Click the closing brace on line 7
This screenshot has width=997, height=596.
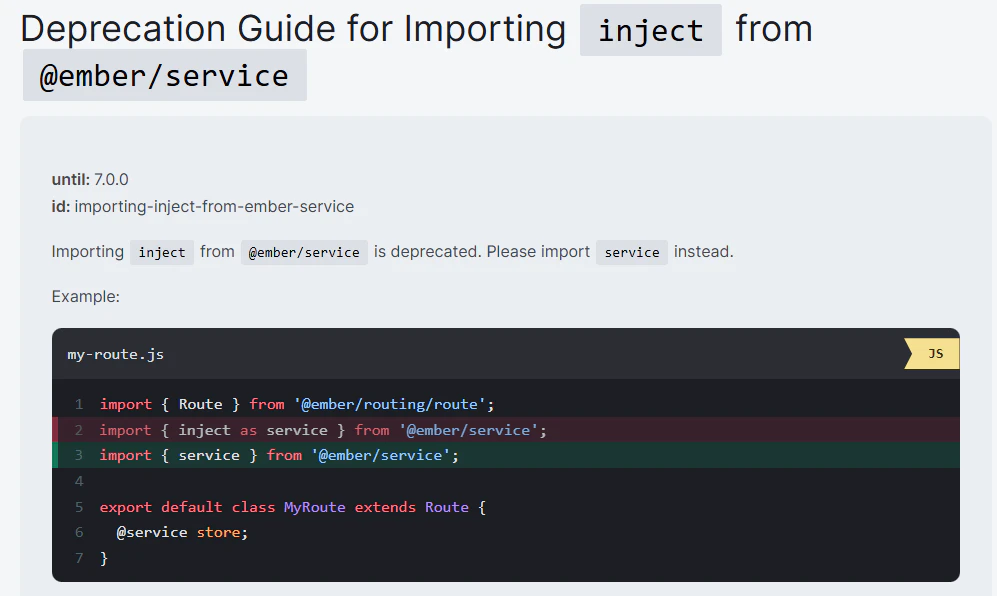104,558
